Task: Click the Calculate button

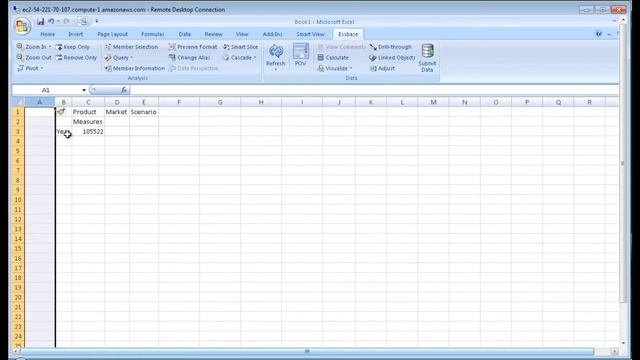Action: pyautogui.click(x=333, y=58)
